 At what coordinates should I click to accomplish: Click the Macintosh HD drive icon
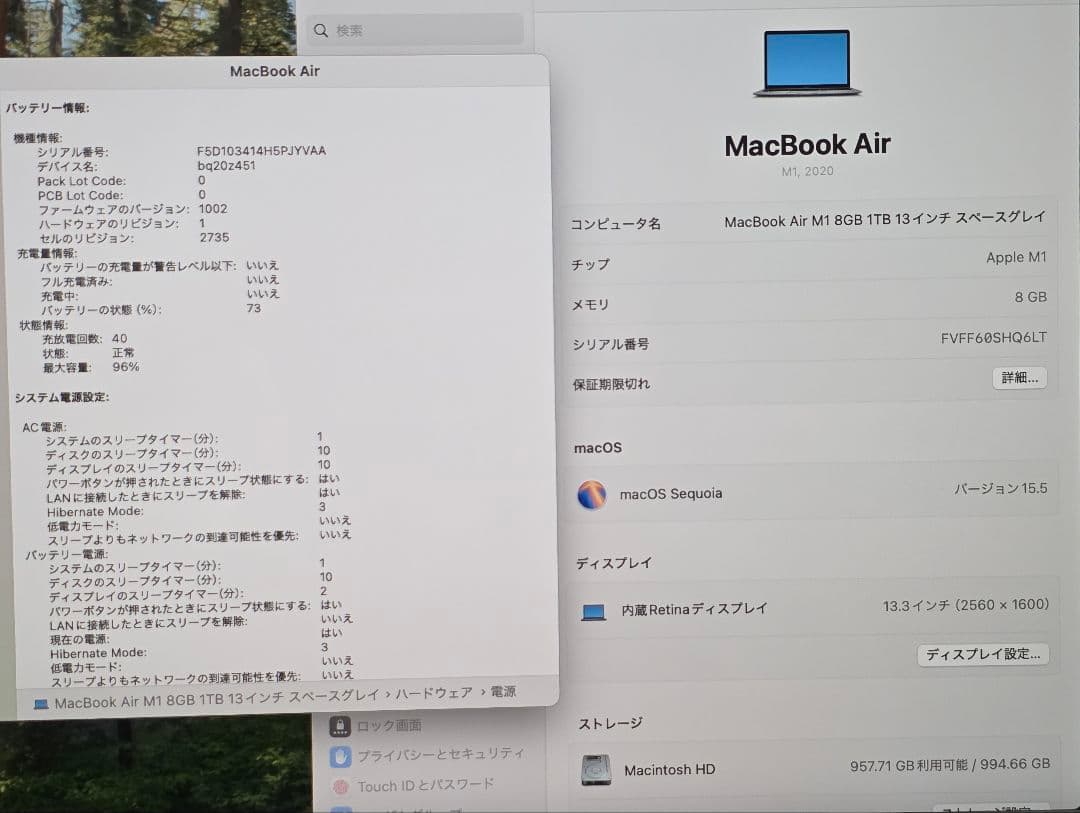click(595, 770)
